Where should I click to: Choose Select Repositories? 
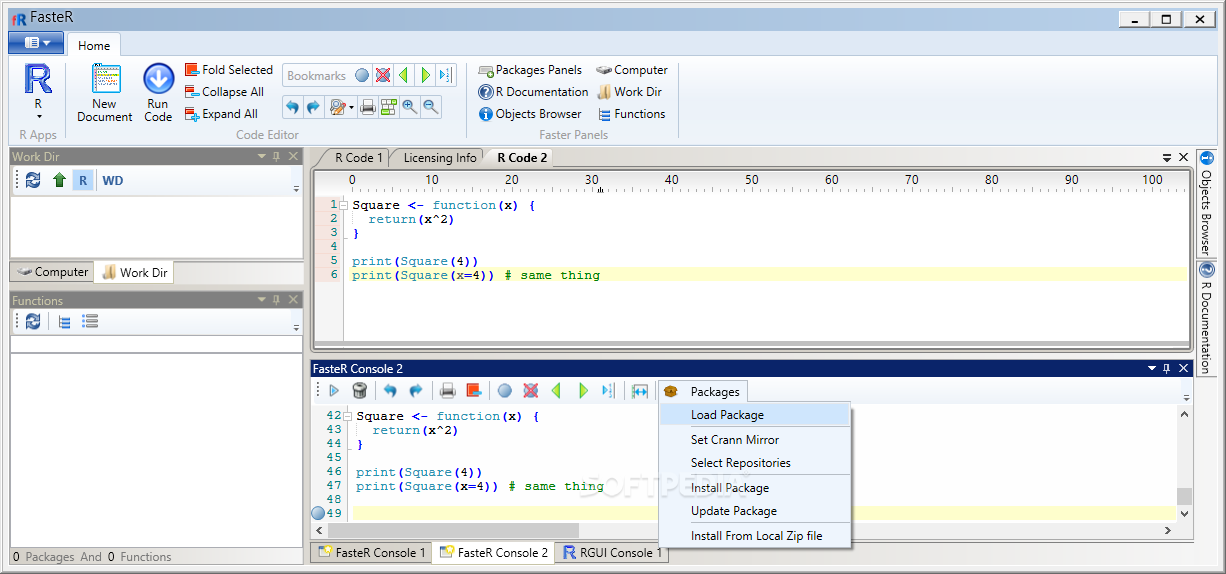coord(755,463)
